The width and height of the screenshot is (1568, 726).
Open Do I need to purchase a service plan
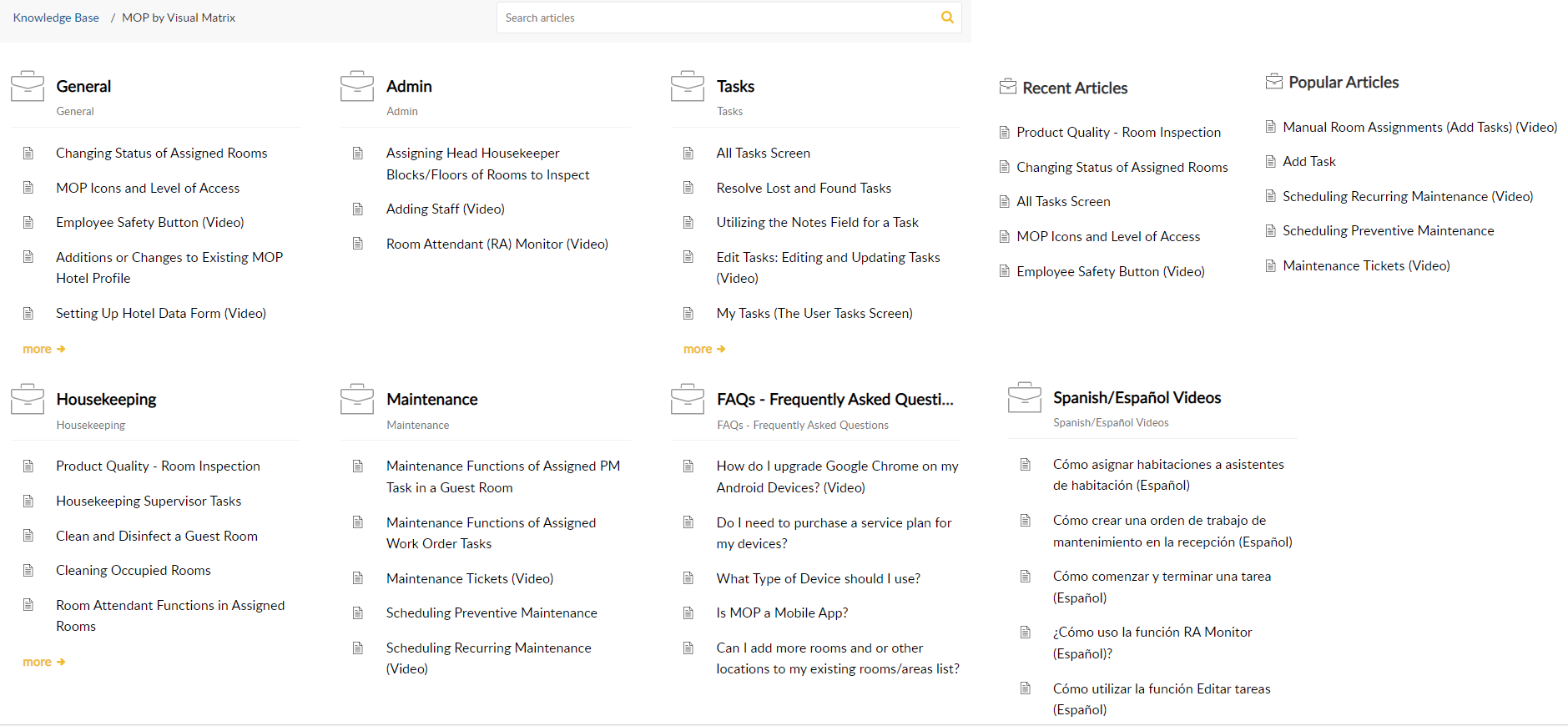(x=834, y=532)
